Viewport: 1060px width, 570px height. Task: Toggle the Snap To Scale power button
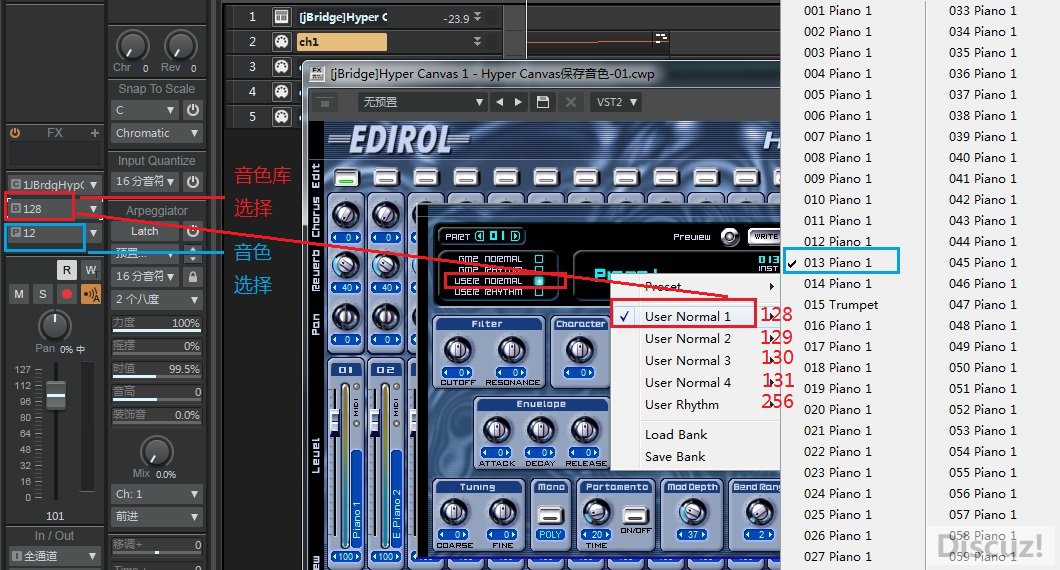[193, 110]
